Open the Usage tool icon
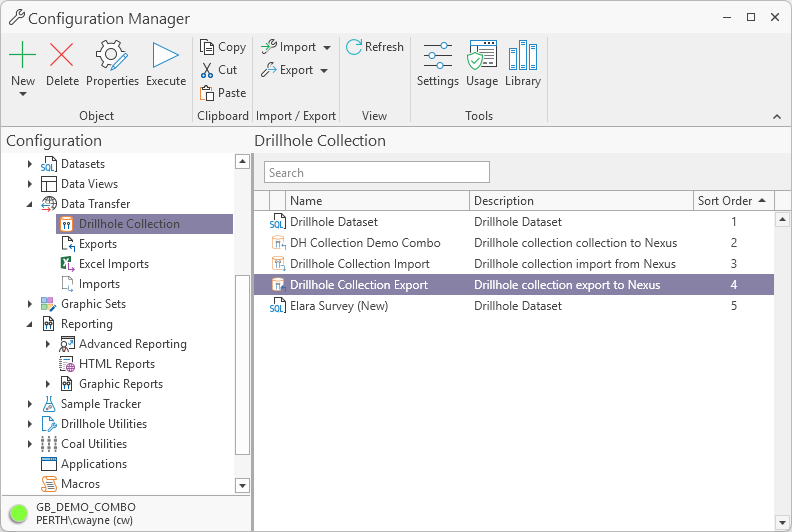792x532 pixels. [482, 55]
